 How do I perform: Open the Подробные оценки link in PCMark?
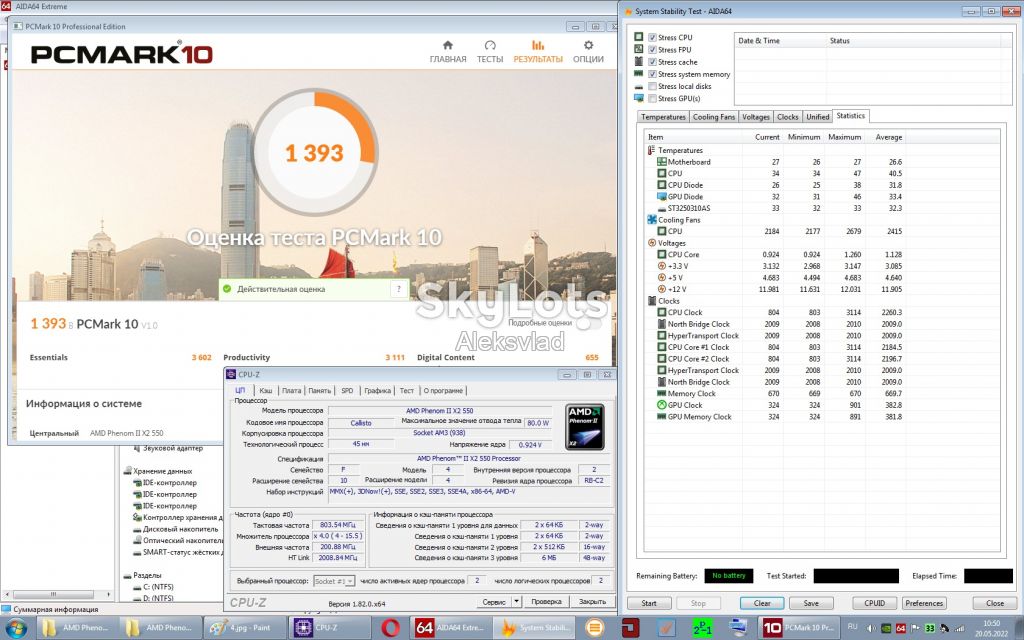(539, 323)
